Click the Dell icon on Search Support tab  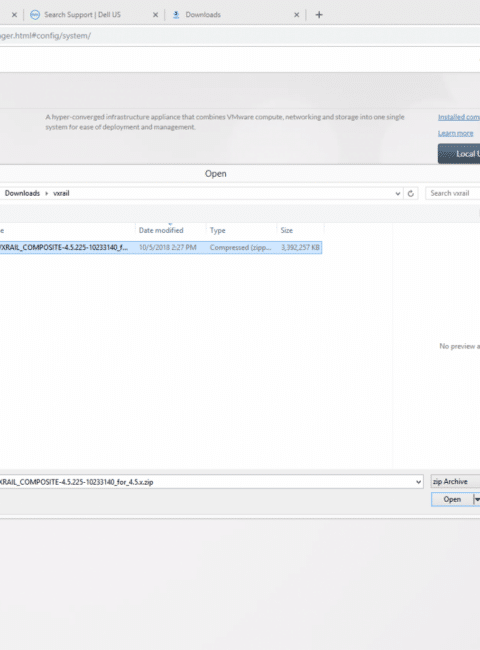click(x=35, y=15)
